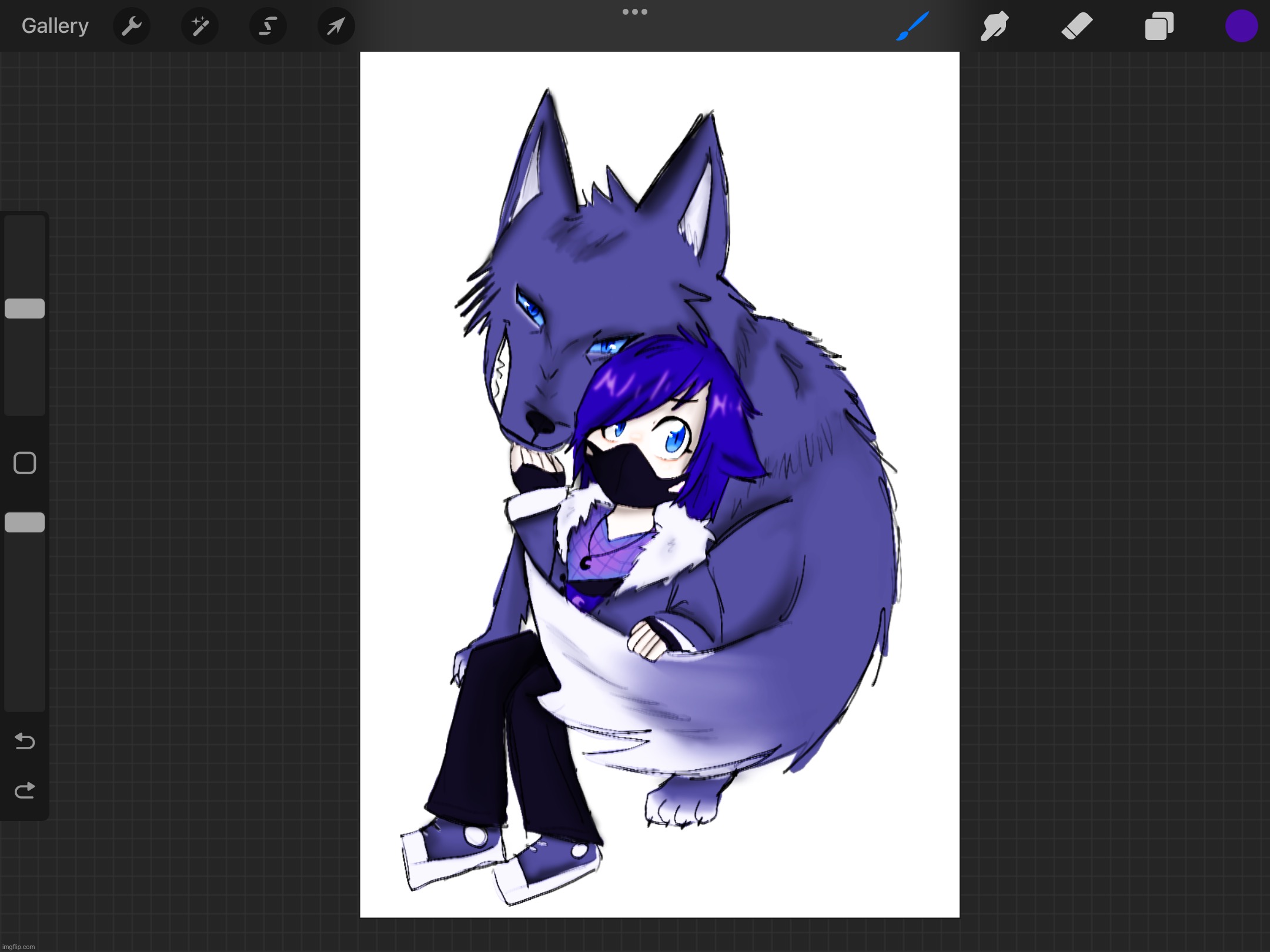Toggle the square Modify button in sidebar

pyautogui.click(x=25, y=463)
